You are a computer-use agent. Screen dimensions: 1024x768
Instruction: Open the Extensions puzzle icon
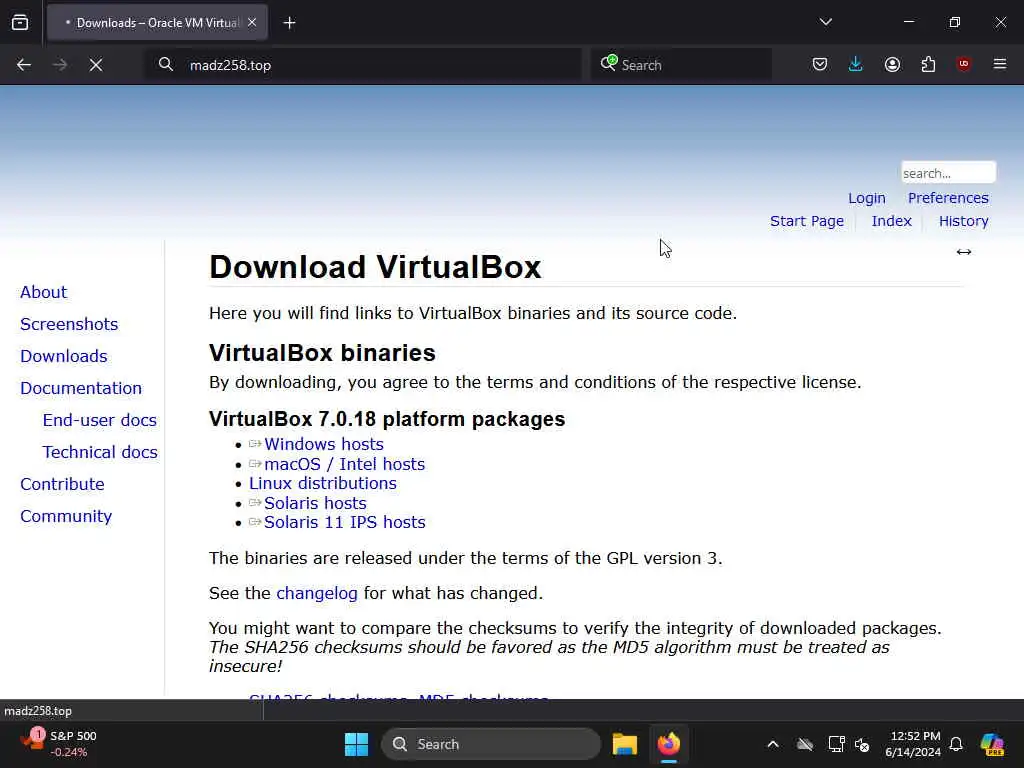pyautogui.click(x=928, y=64)
